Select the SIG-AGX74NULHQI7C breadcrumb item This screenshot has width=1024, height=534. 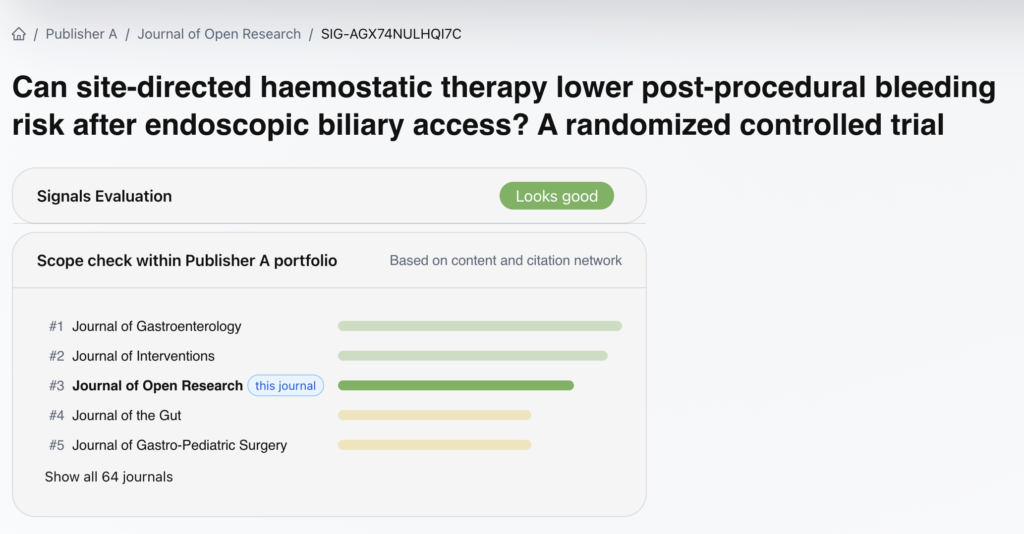click(x=391, y=34)
